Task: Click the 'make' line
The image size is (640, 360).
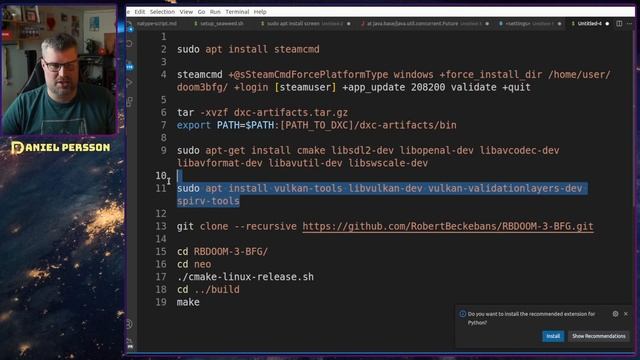Action: 188,302
